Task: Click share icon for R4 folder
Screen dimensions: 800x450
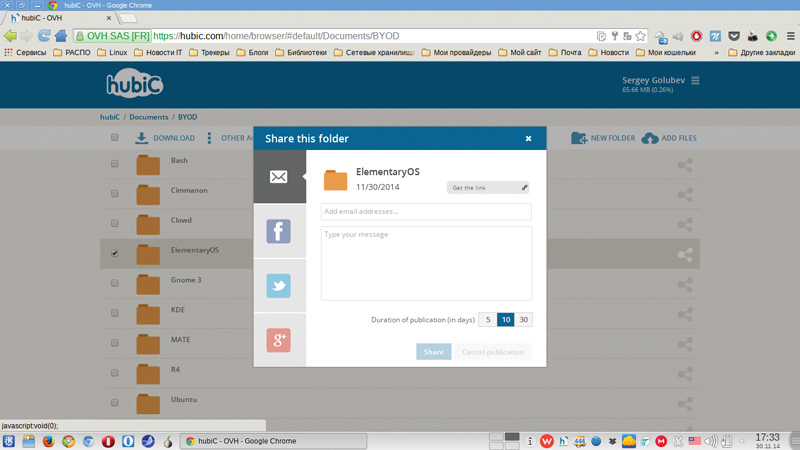Action: [685, 374]
